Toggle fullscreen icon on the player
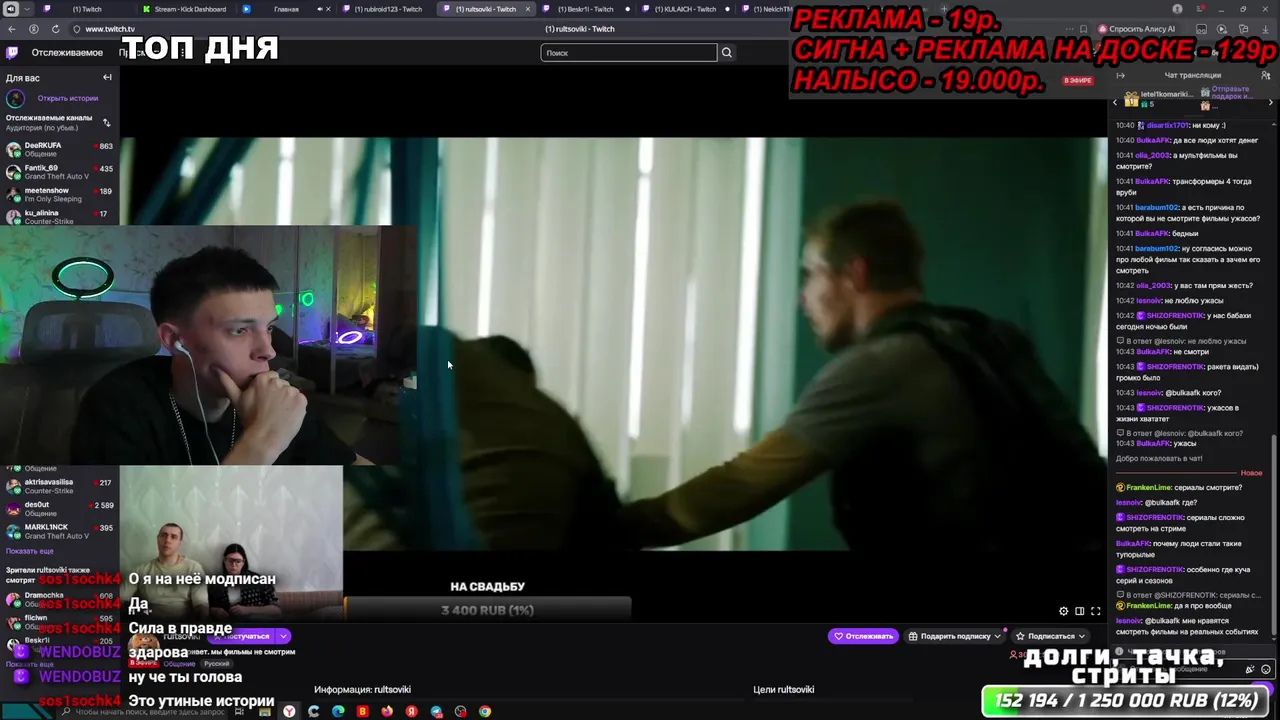This screenshot has height=720, width=1280. (x=1096, y=611)
